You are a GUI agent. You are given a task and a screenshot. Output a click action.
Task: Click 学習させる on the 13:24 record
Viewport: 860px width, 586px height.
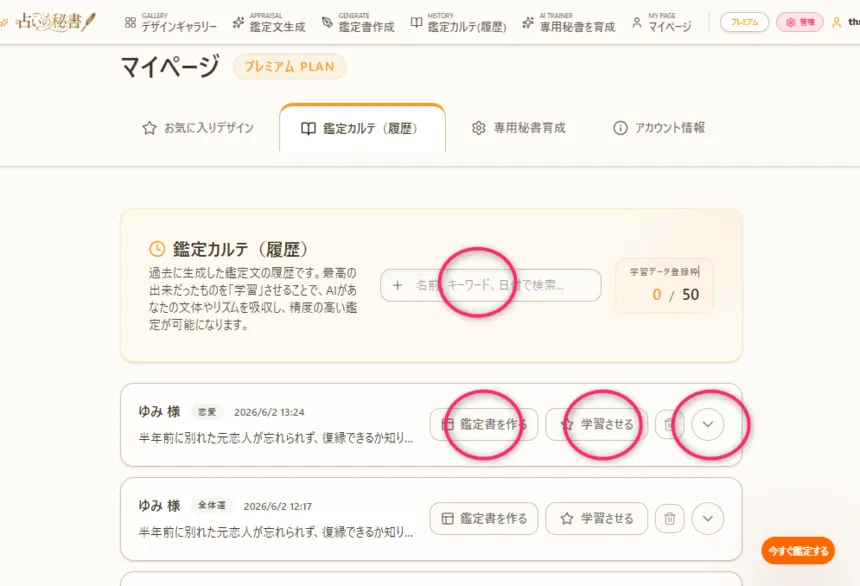pos(596,424)
